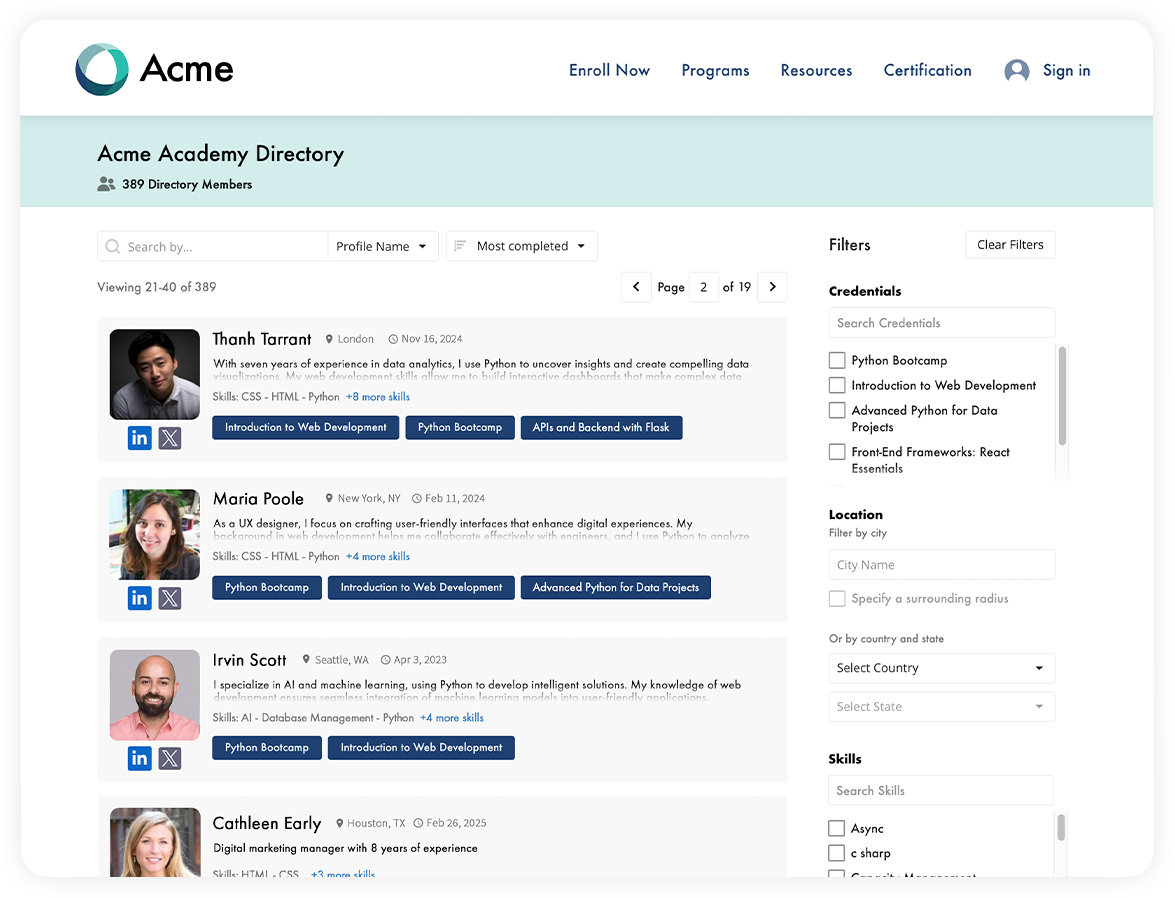
Task: Click the Clear Filters button
Action: point(1010,244)
